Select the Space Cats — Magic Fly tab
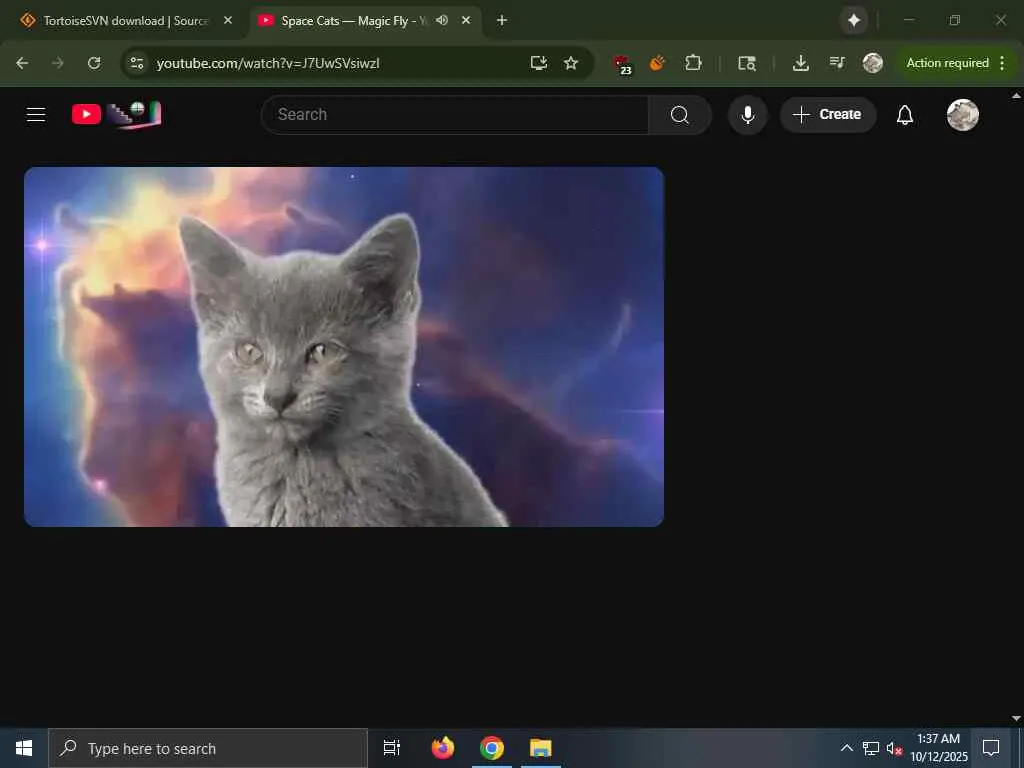The width and height of the screenshot is (1024, 768). pos(353,21)
